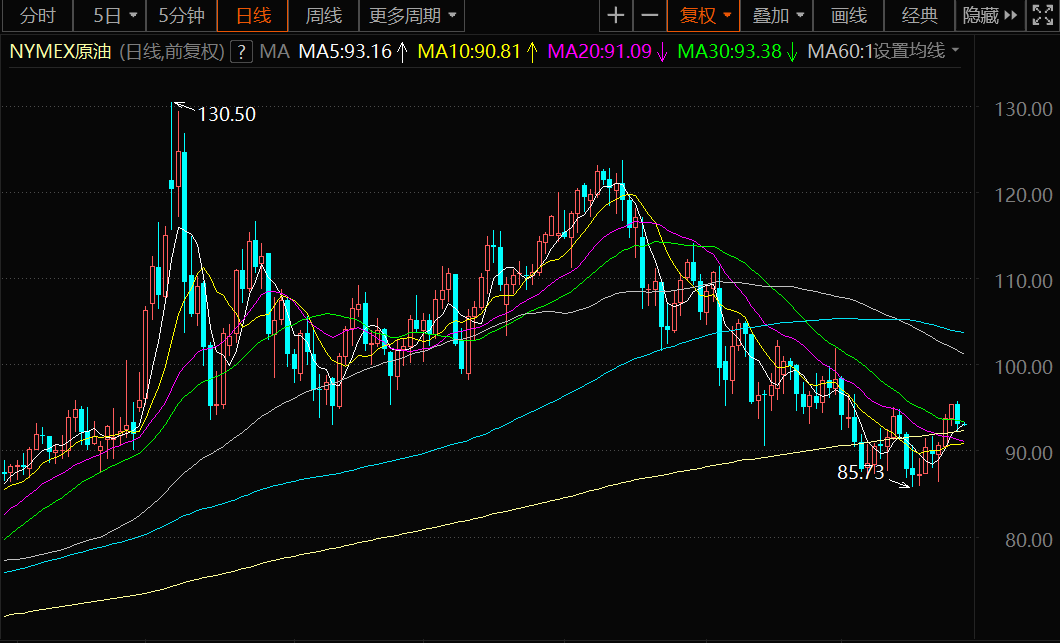Click the 画线 drawing tools button
Image resolution: width=1060 pixels, height=643 pixels.
[849, 15]
